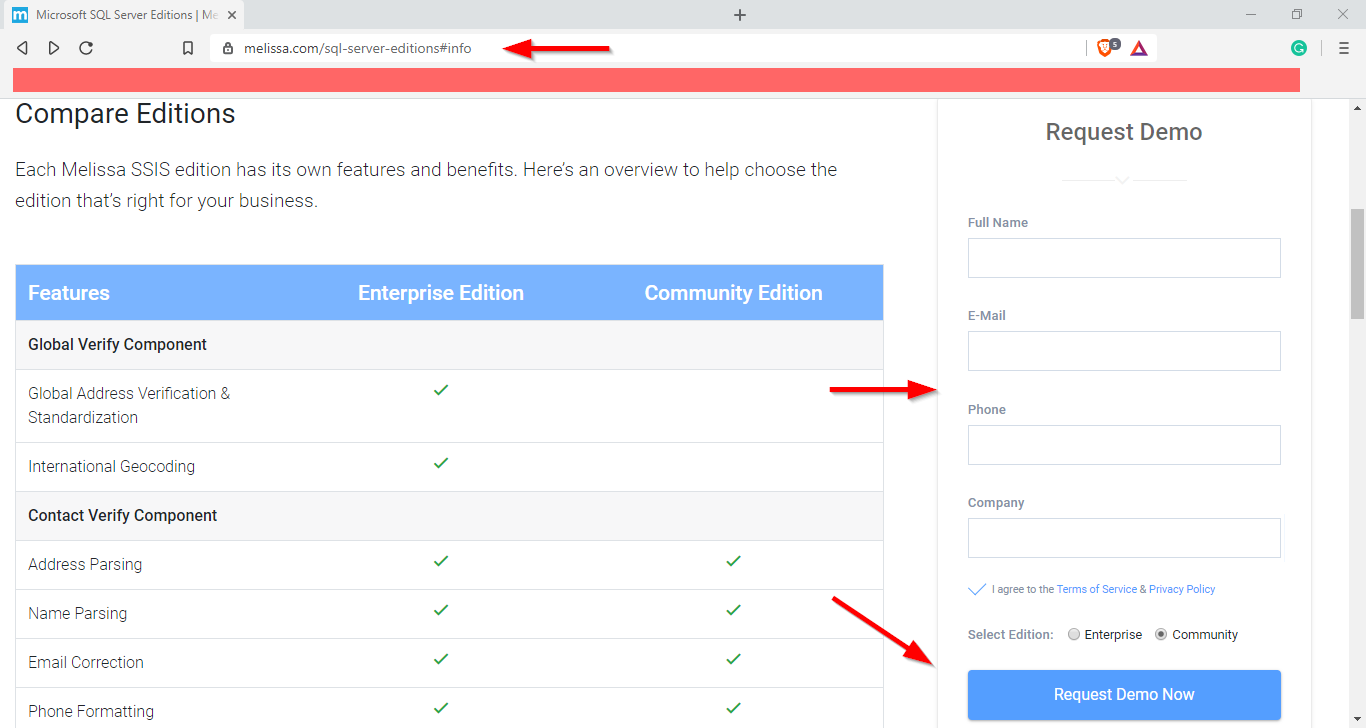
Task: Minimize the browser window
Action: (x=1251, y=14)
